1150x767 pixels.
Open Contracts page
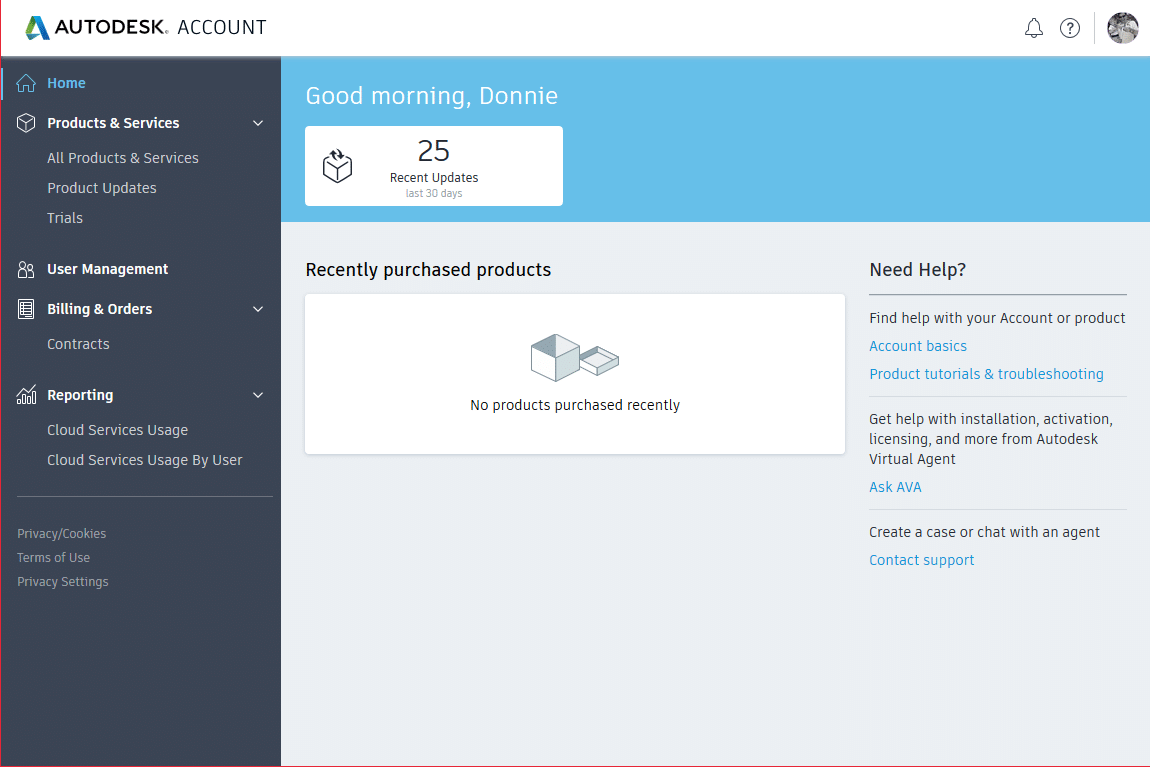coord(78,344)
